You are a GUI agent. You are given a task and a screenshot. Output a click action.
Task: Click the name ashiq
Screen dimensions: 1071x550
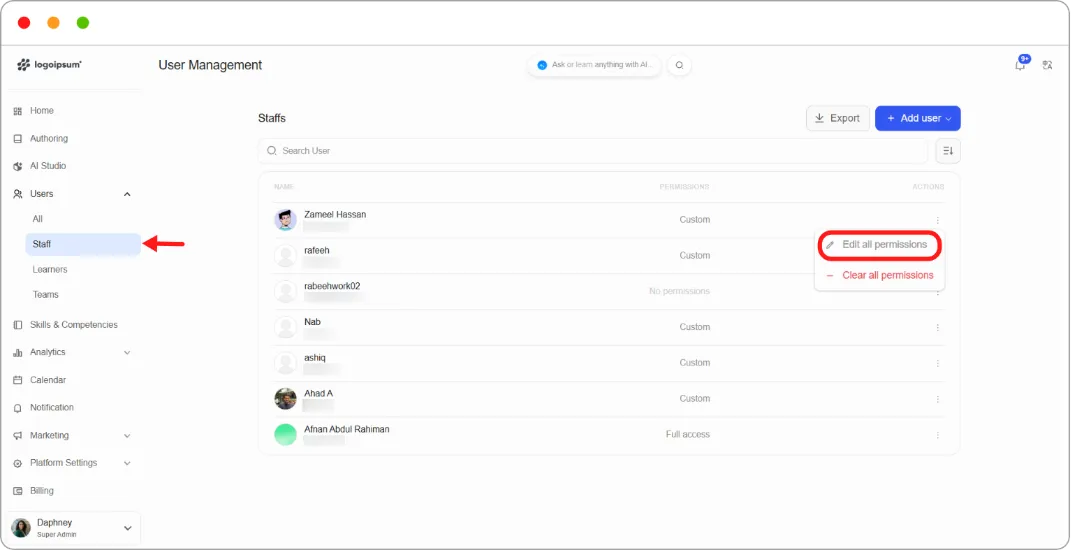click(x=315, y=358)
